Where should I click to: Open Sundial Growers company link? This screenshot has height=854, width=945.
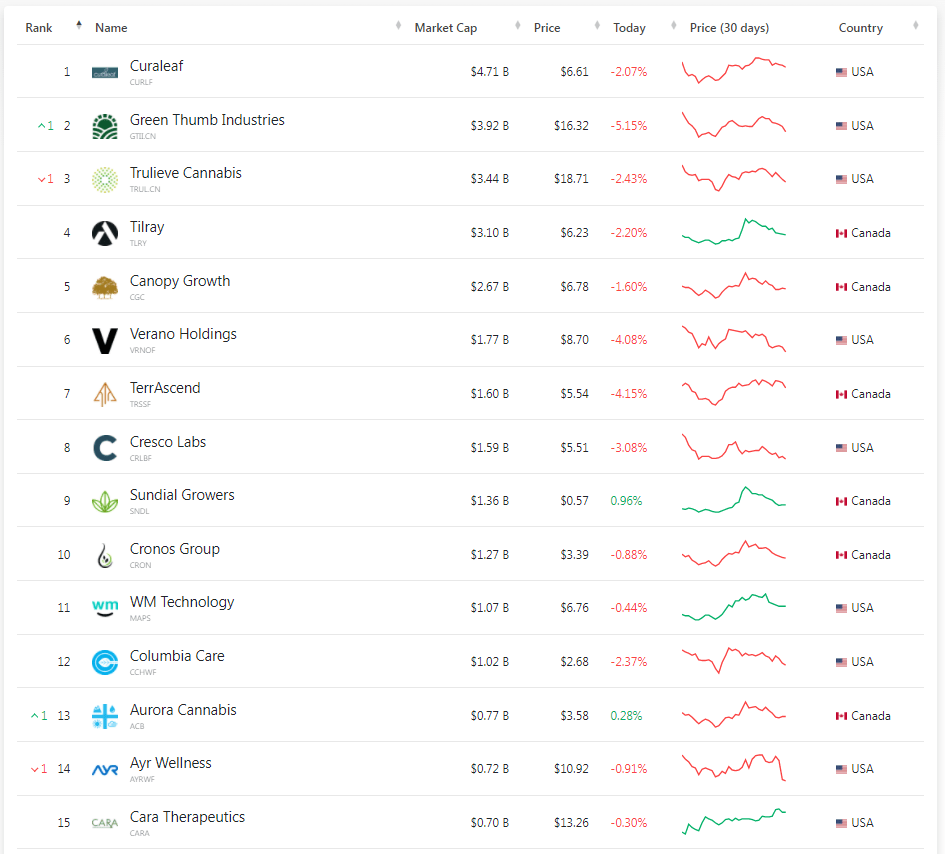click(182, 495)
